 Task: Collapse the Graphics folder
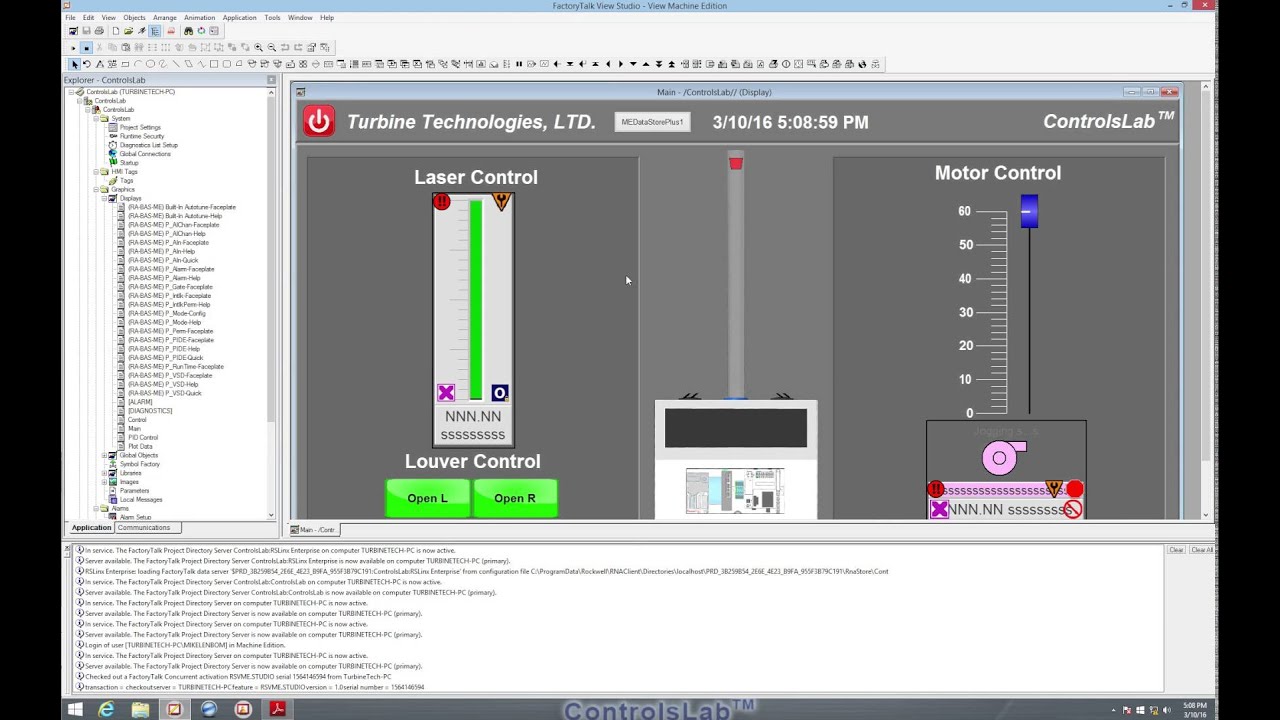[x=96, y=190]
